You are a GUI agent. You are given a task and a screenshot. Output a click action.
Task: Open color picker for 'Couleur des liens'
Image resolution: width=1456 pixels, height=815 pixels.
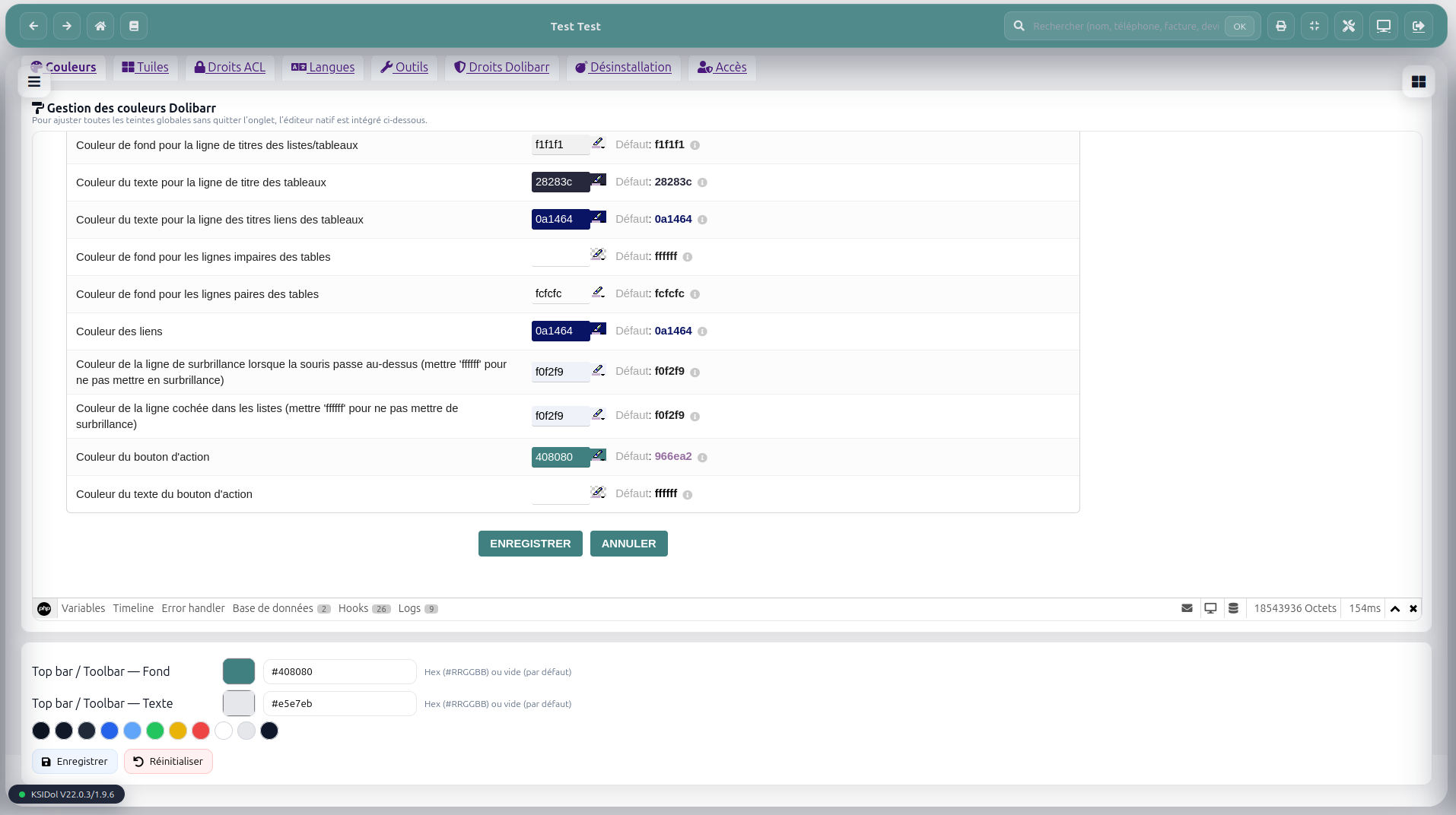pos(599,329)
